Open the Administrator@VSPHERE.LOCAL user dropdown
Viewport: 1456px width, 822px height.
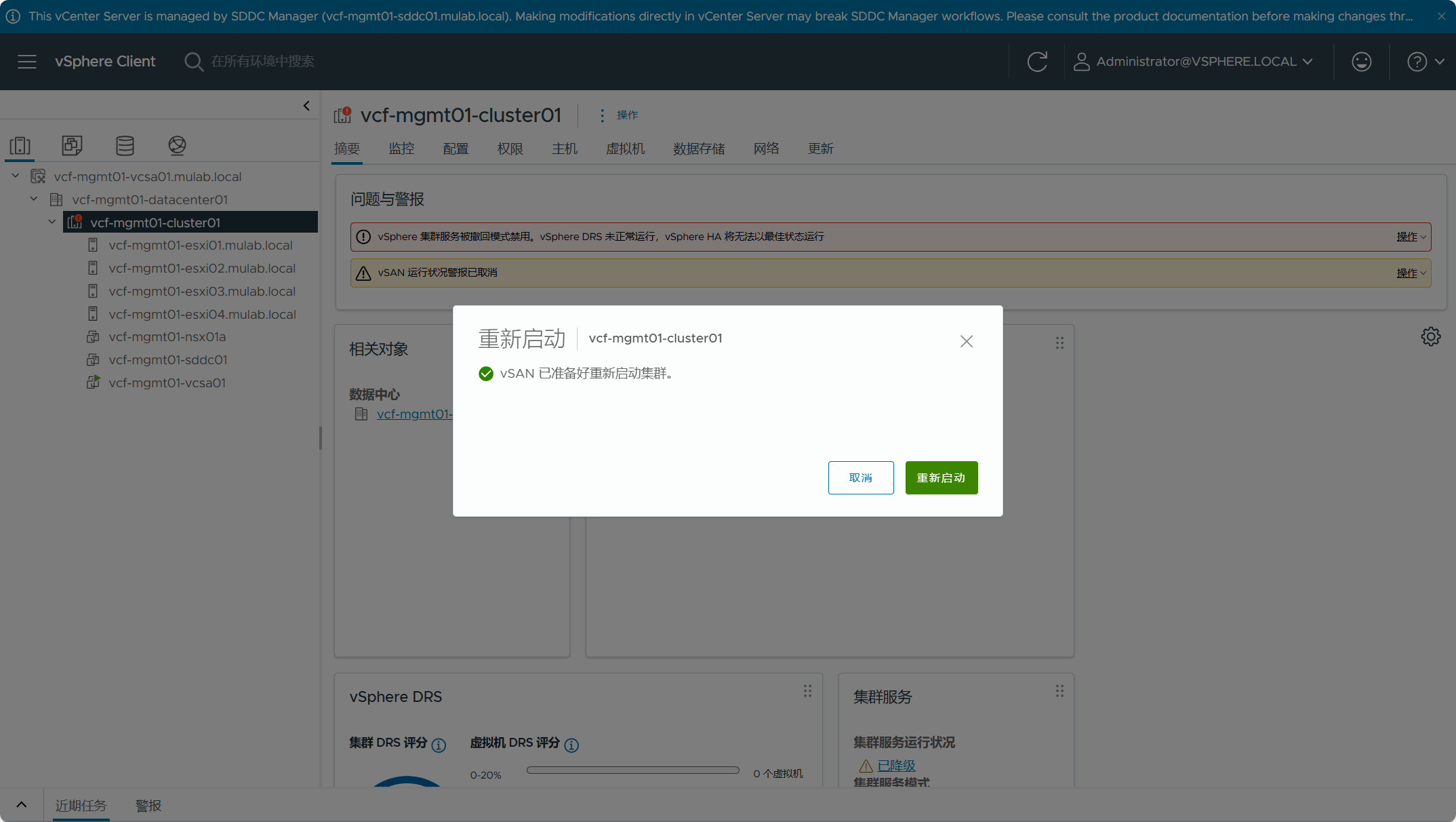coord(1194,62)
